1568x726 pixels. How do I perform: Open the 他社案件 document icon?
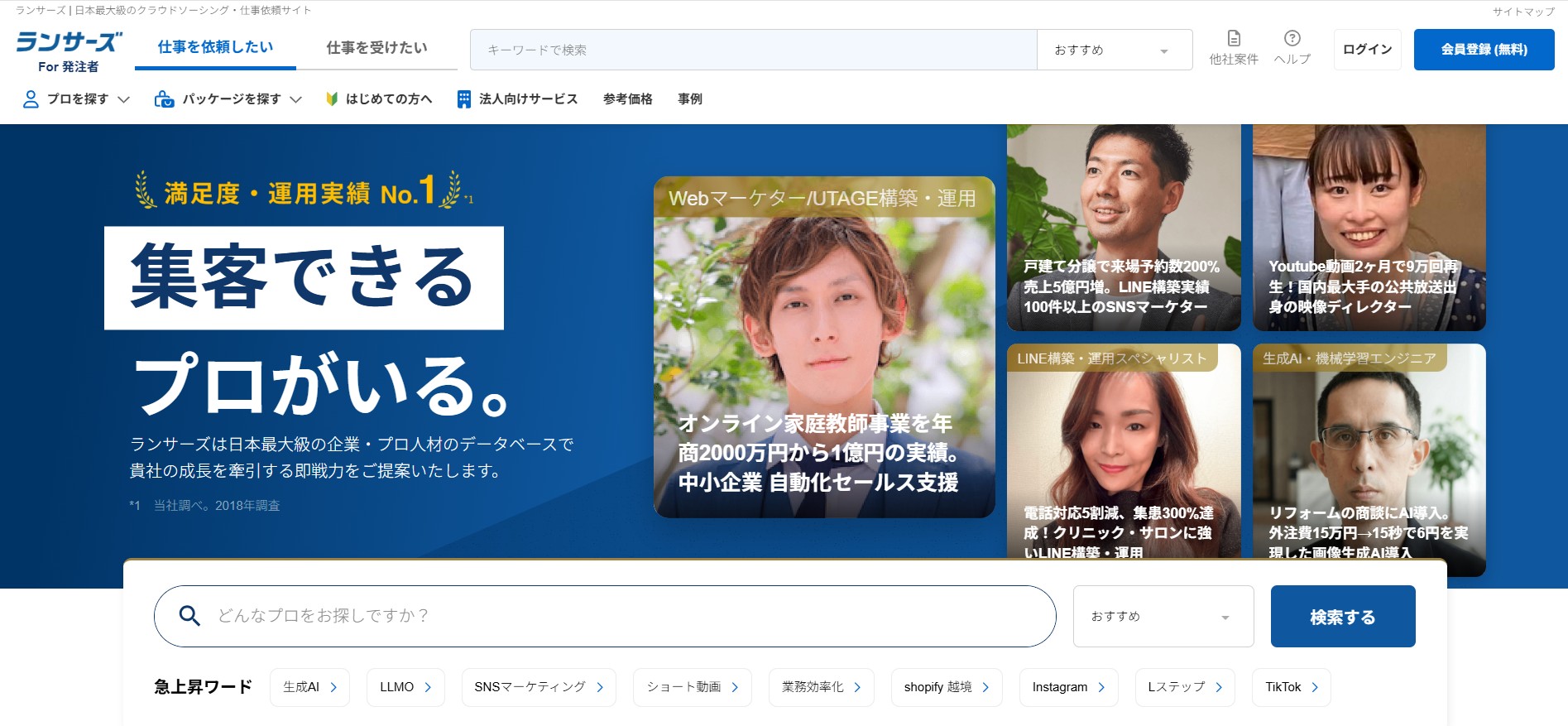[x=1233, y=38]
